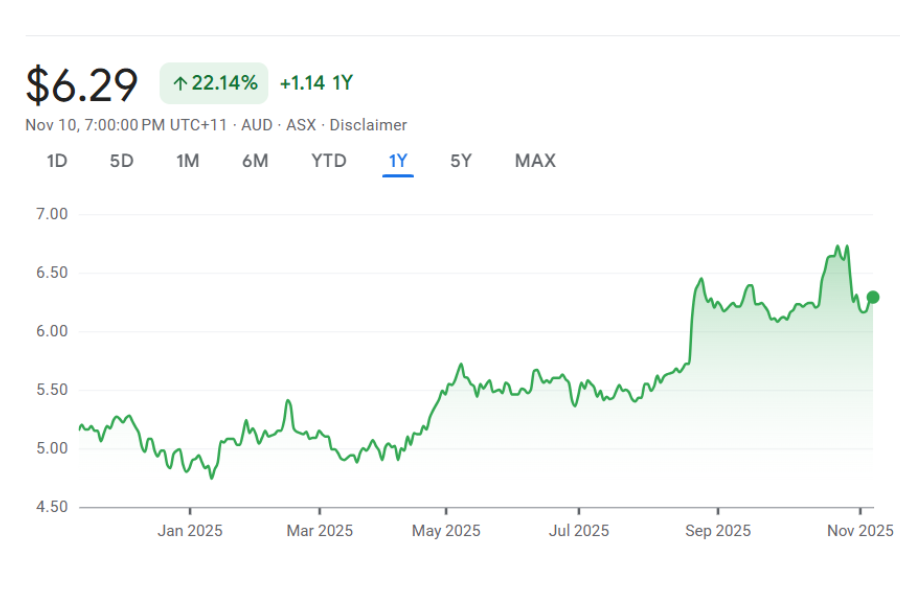Click the $6.29 current price

click(82, 85)
